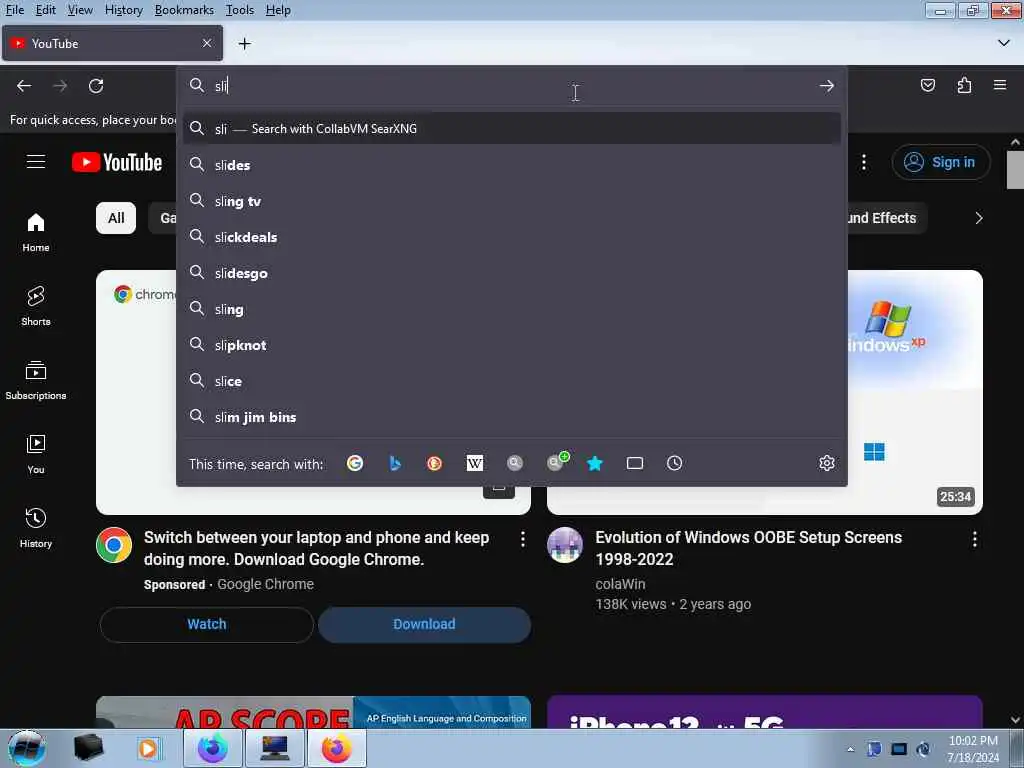Open the View menu
This screenshot has width=1024, height=768.
80,10
